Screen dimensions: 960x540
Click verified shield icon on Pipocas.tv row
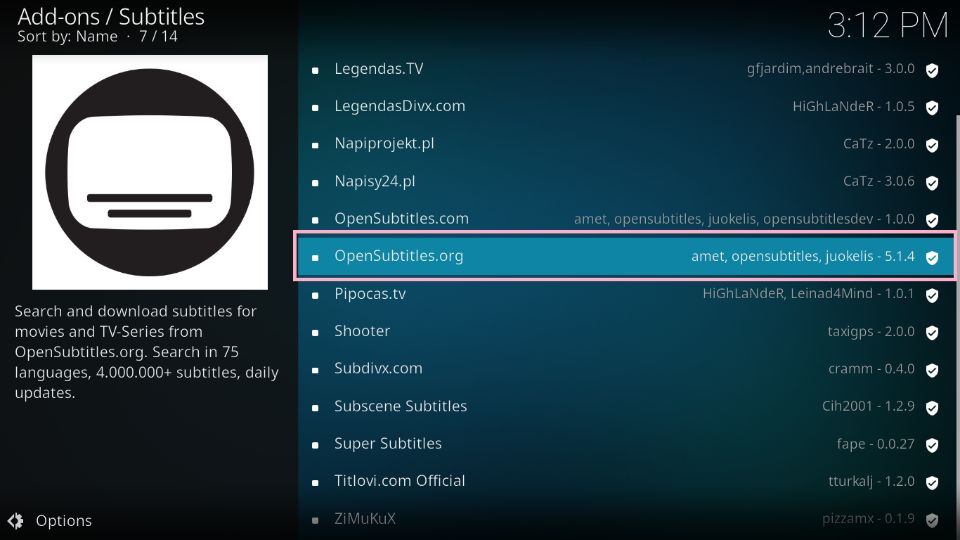pyautogui.click(x=932, y=295)
